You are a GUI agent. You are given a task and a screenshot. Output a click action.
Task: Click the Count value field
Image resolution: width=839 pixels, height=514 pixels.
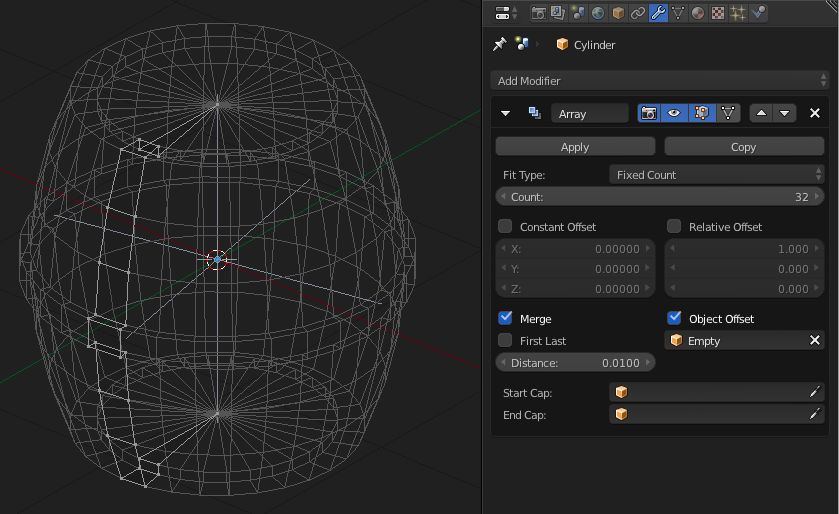tap(659, 197)
